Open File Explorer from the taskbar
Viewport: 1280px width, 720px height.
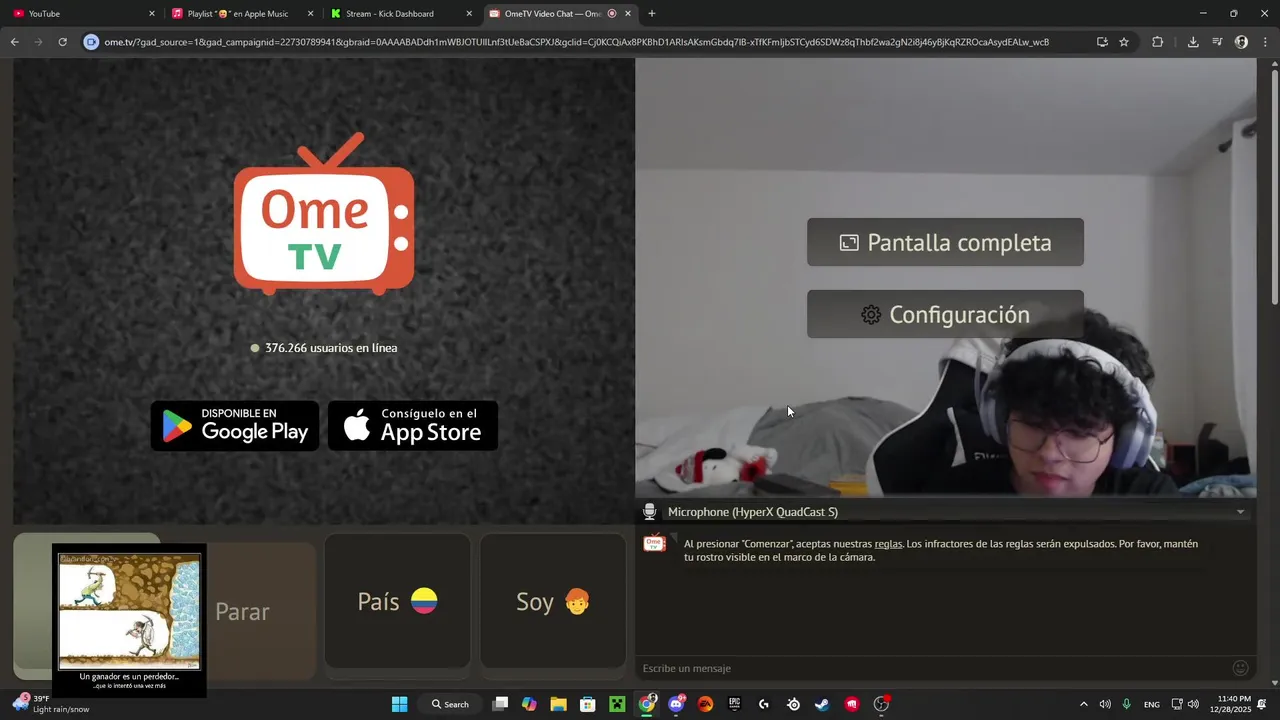558,704
